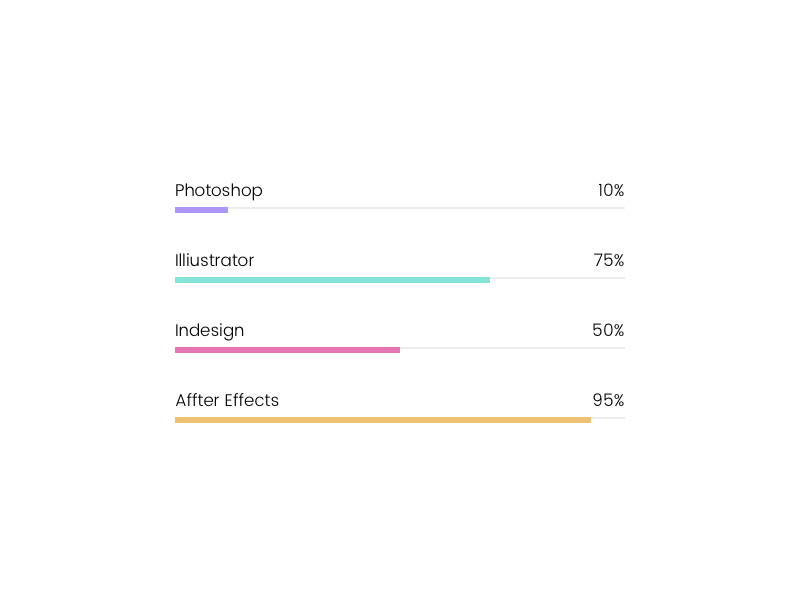800x600 pixels.
Task: Click the unfilled gray track of Affter Effects bar
Action: click(608, 418)
